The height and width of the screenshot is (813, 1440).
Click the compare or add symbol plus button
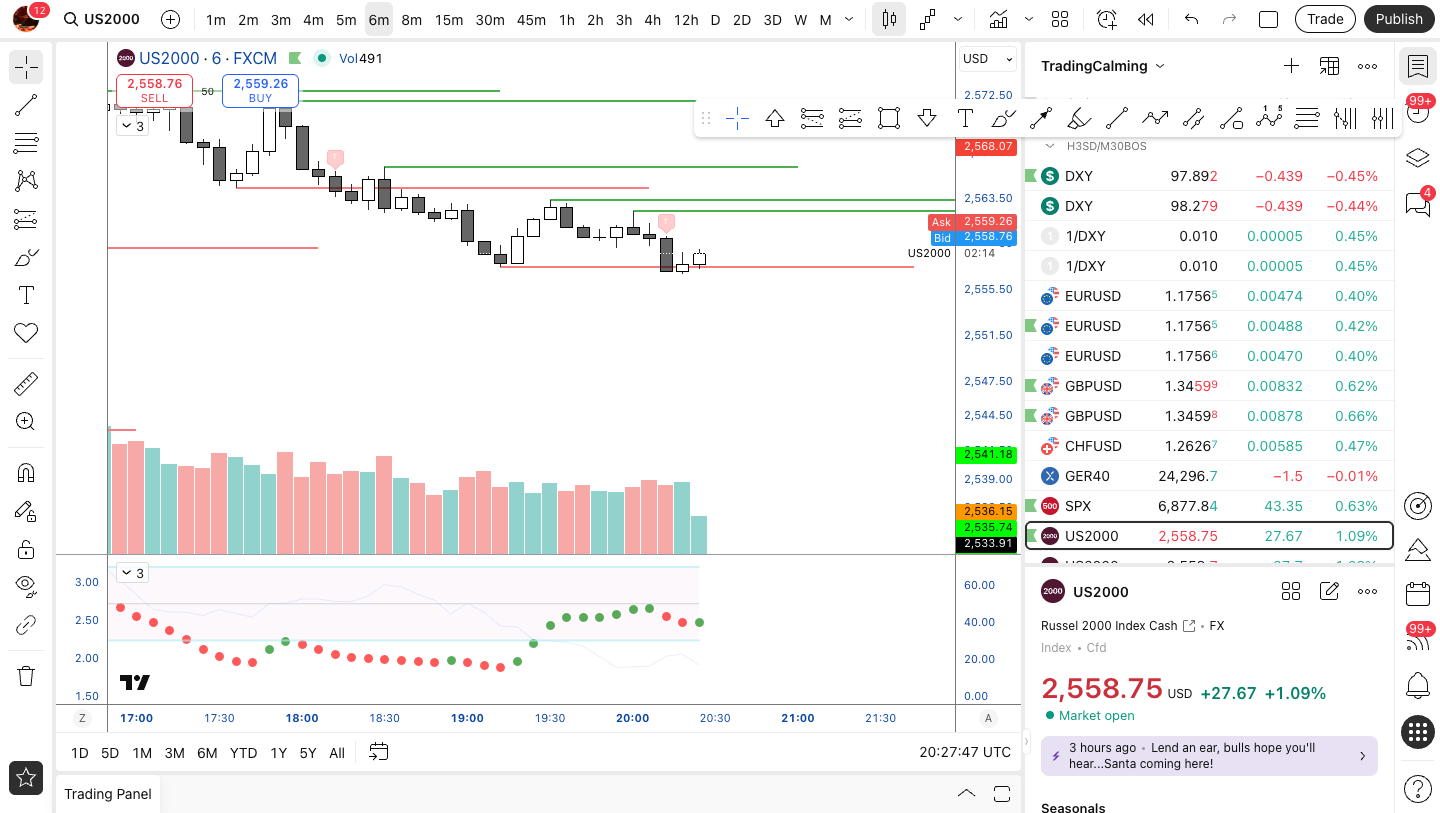pos(171,19)
